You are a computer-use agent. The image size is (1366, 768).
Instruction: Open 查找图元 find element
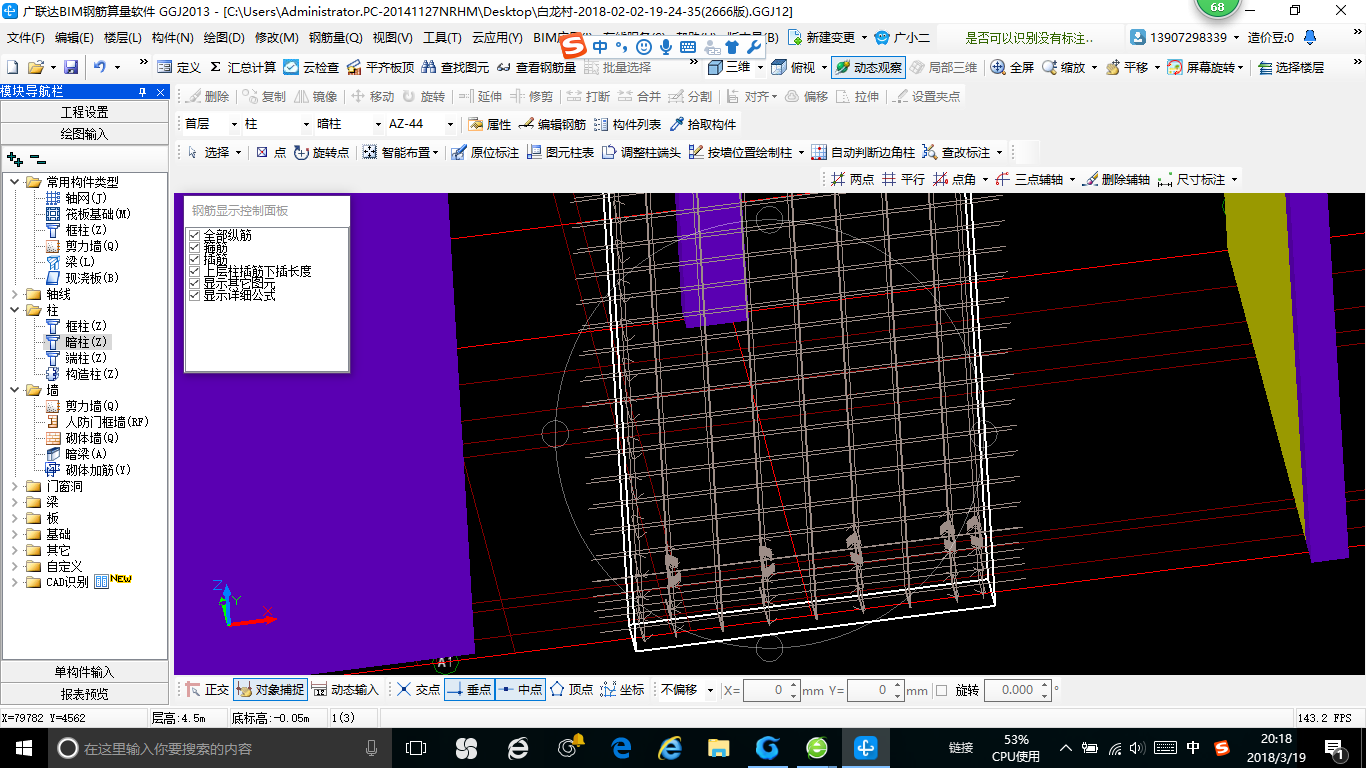click(x=455, y=67)
